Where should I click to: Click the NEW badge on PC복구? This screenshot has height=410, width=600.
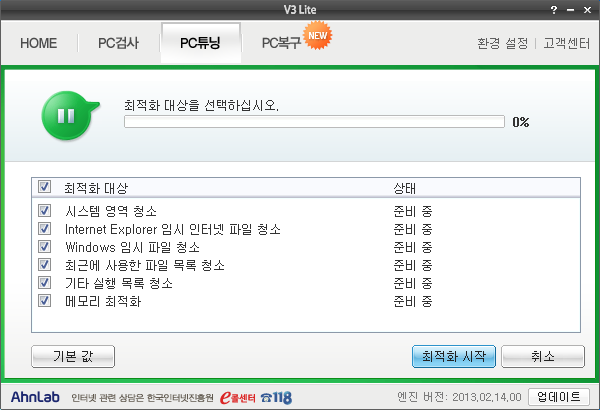(x=318, y=35)
